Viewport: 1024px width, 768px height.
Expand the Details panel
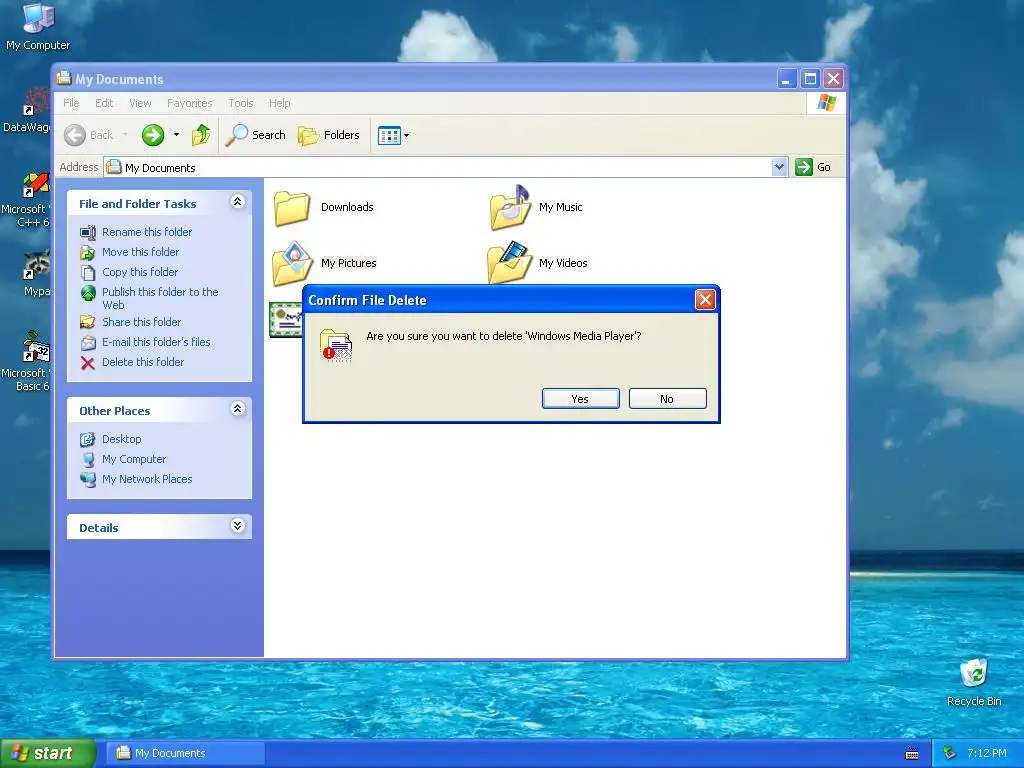click(238, 526)
